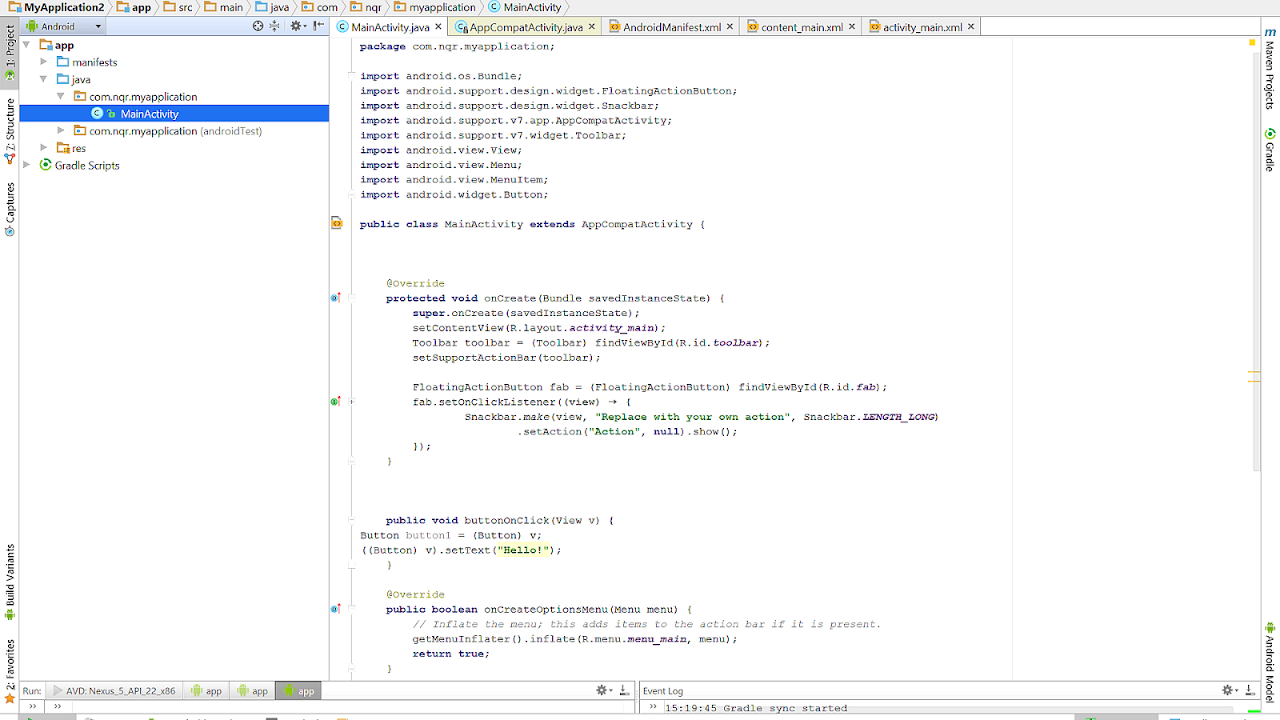Toggle the Build Variants tool window

click(10, 583)
